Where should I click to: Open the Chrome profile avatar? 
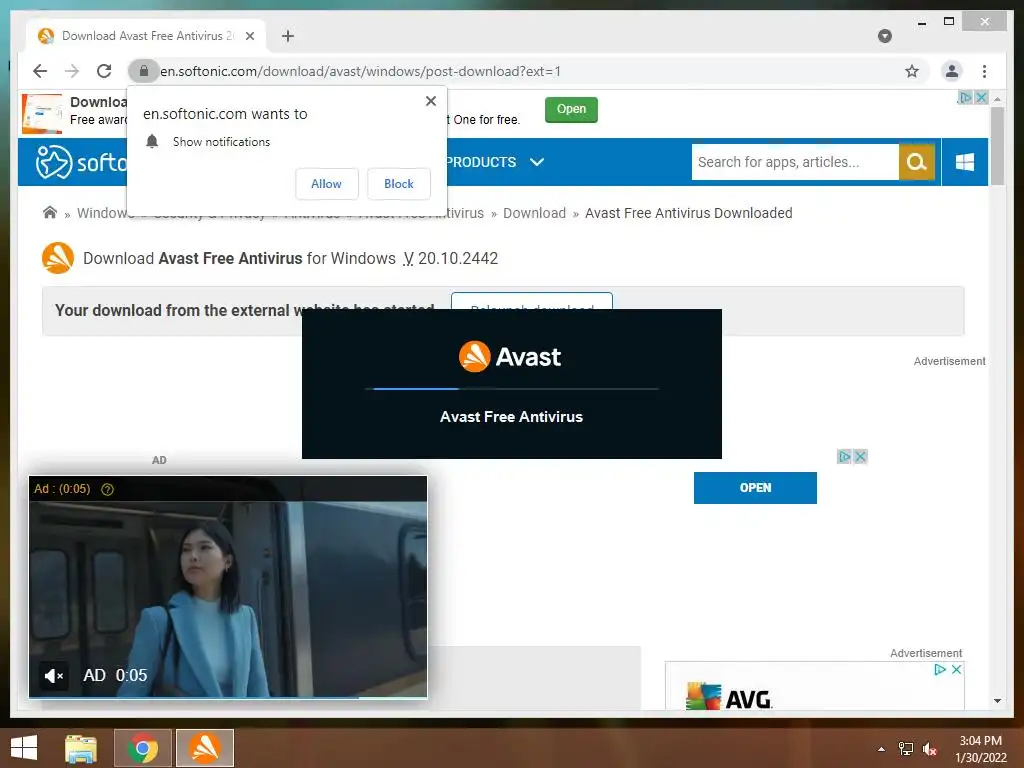(x=952, y=71)
